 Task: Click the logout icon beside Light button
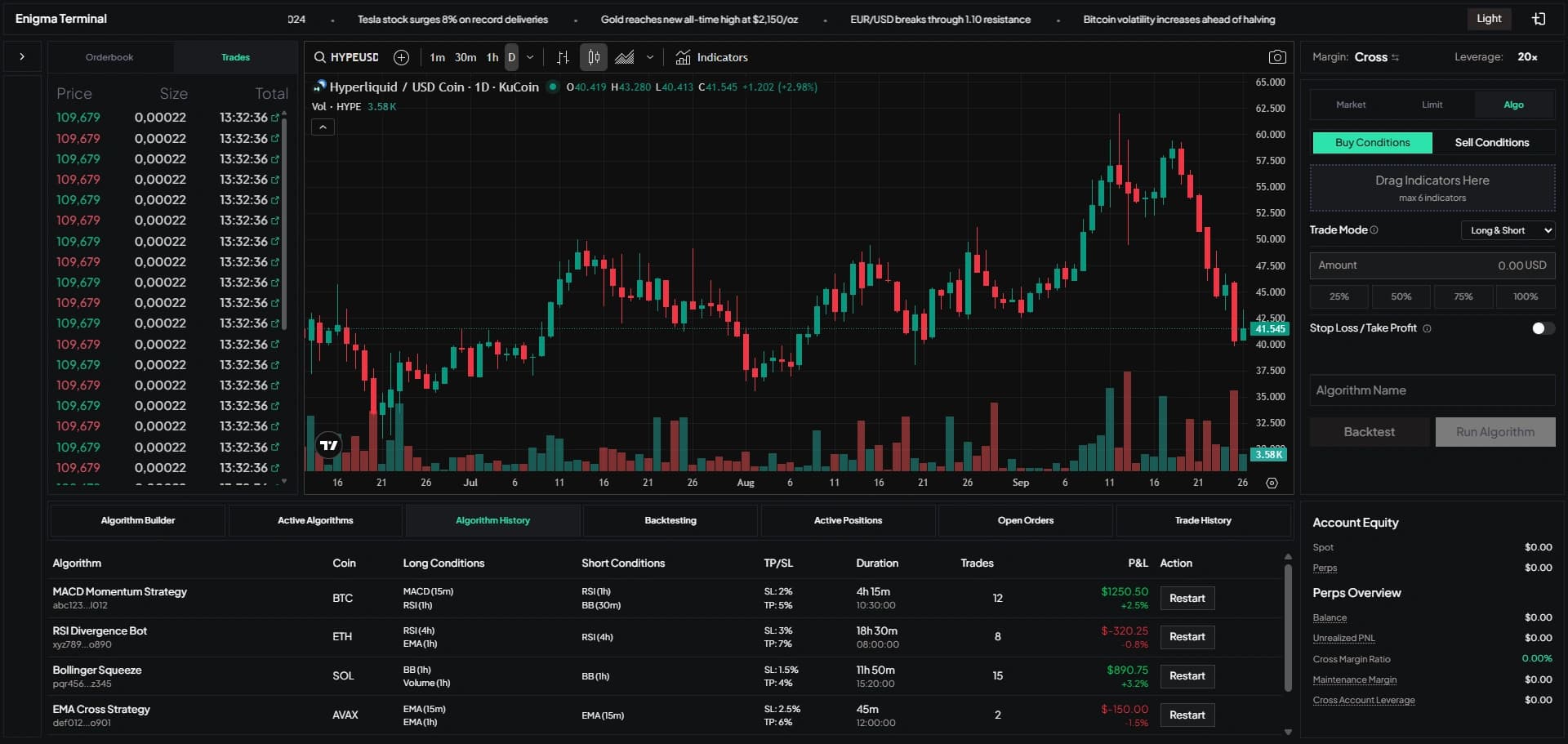point(1539,19)
